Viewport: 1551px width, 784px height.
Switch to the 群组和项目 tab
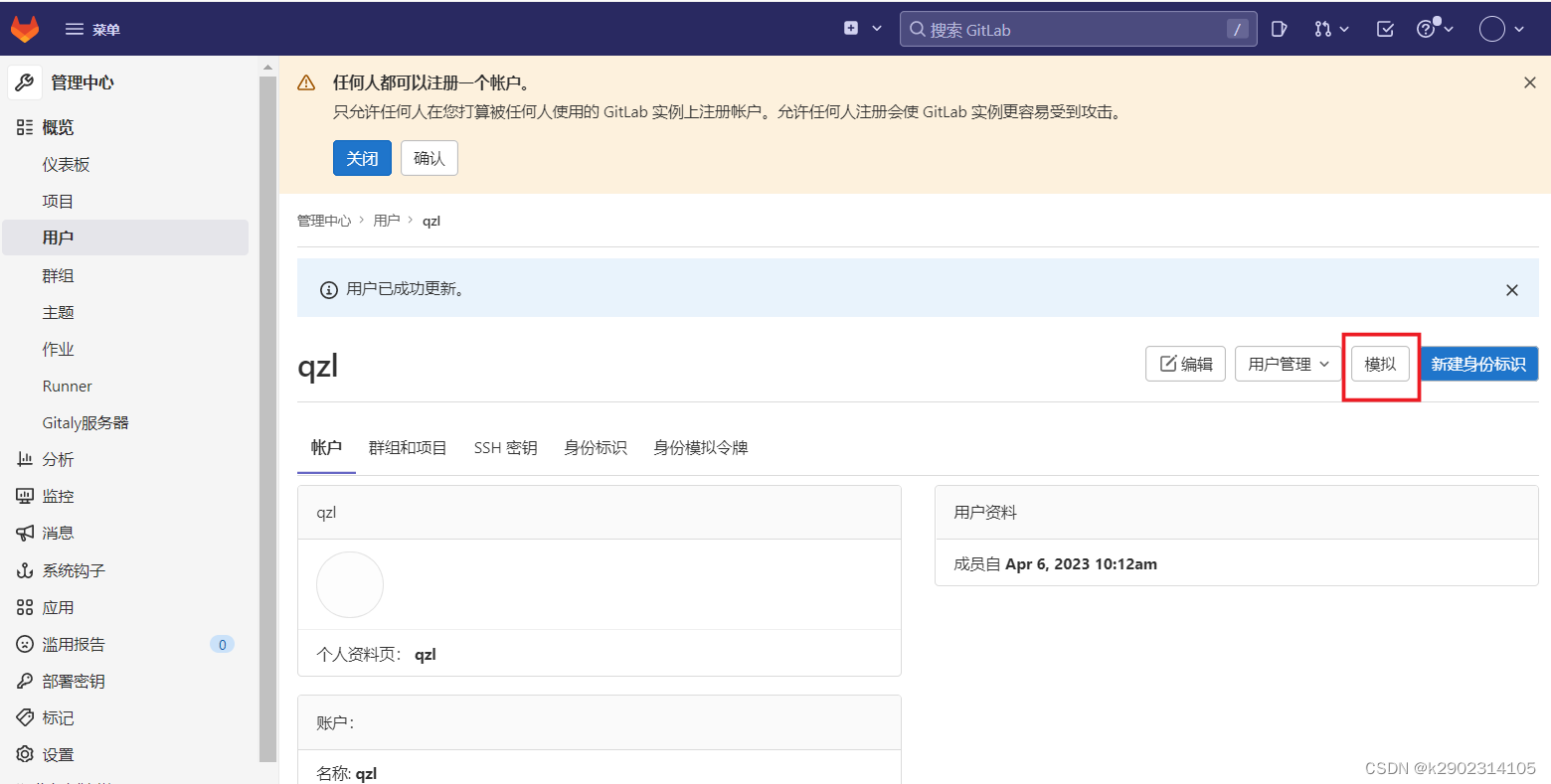[x=408, y=448]
